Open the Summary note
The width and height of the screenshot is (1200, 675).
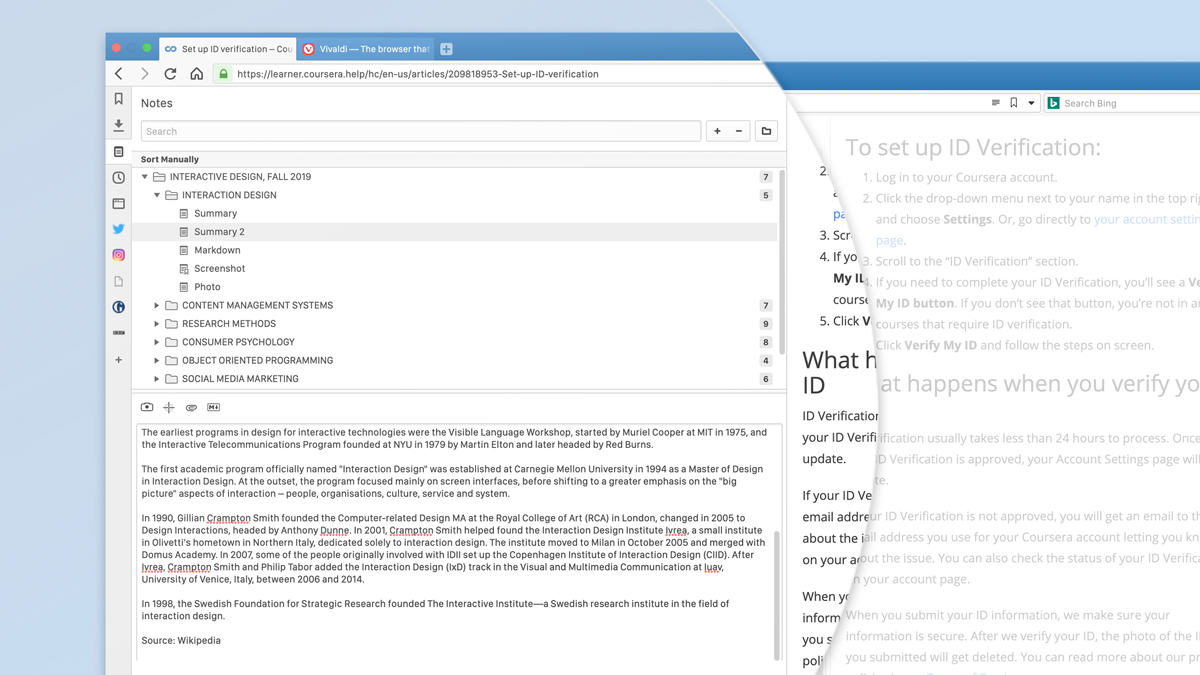215,213
